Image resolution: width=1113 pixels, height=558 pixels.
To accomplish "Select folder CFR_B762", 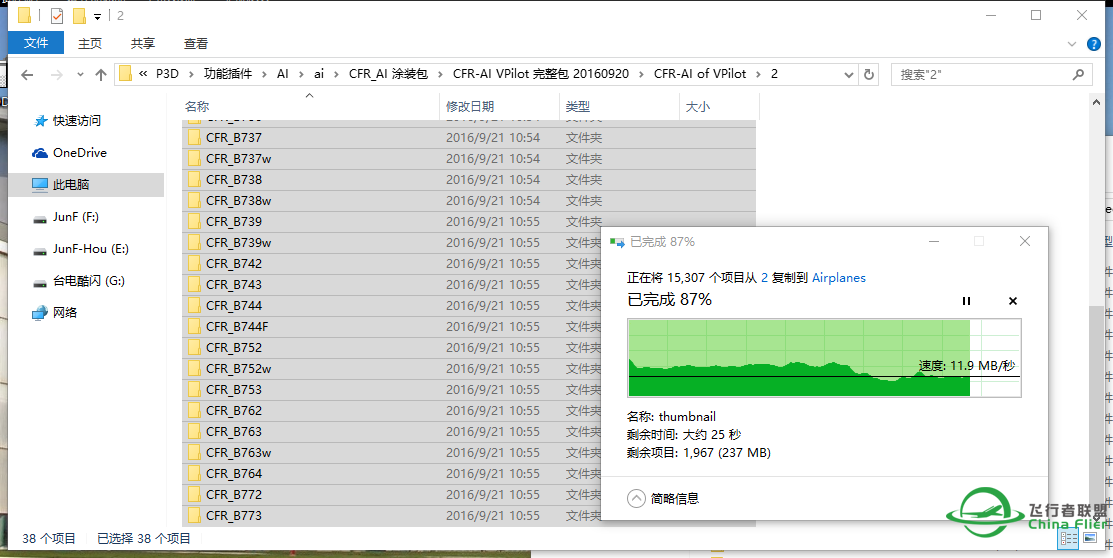I will click(x=391, y=410).
